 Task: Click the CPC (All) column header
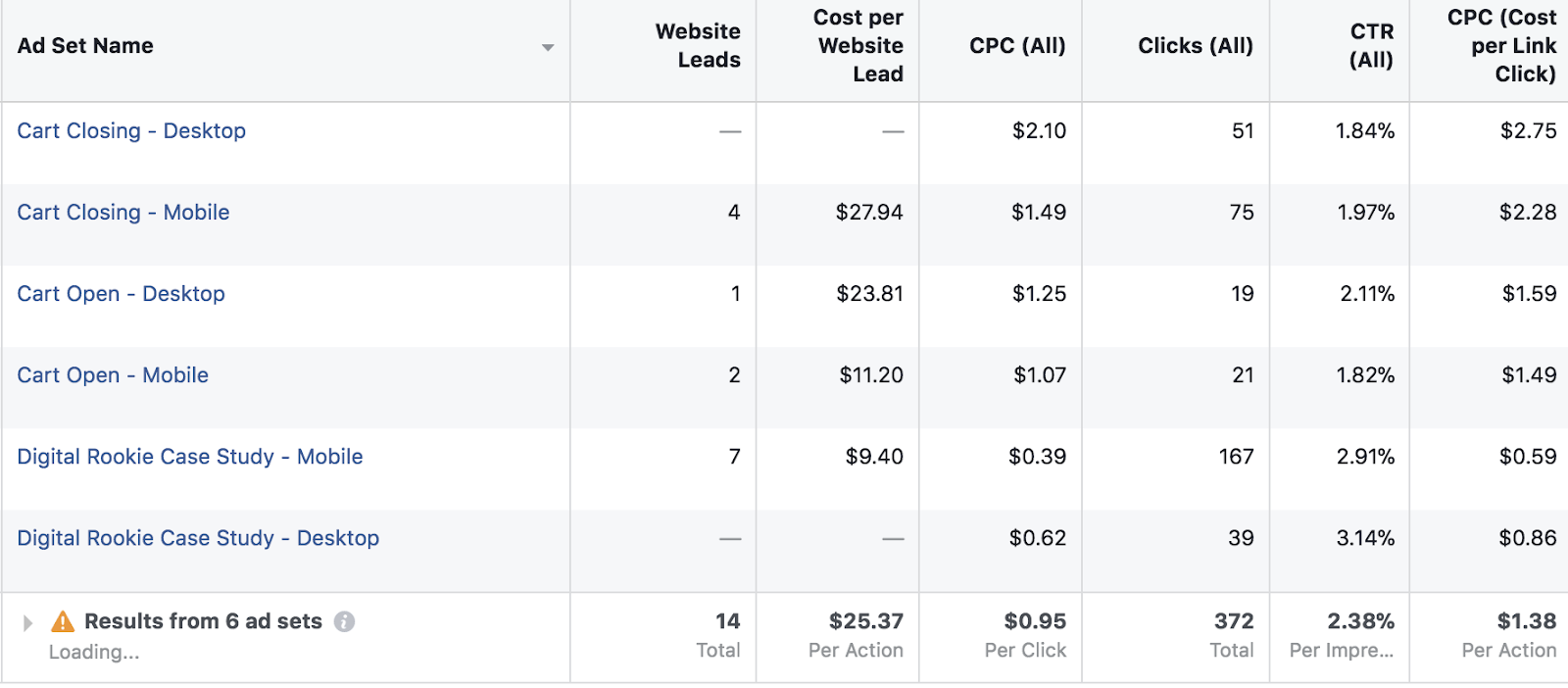1017,46
